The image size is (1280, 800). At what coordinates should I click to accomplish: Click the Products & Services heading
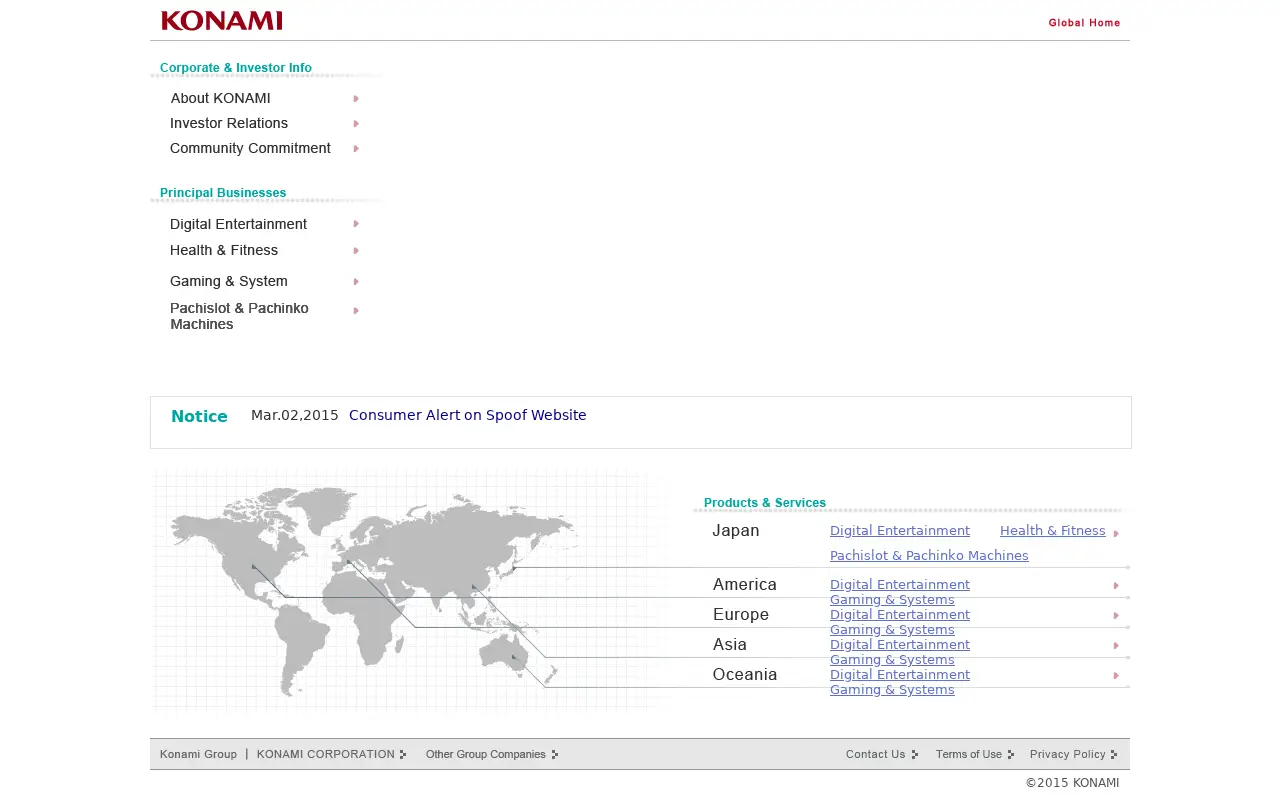(x=765, y=503)
